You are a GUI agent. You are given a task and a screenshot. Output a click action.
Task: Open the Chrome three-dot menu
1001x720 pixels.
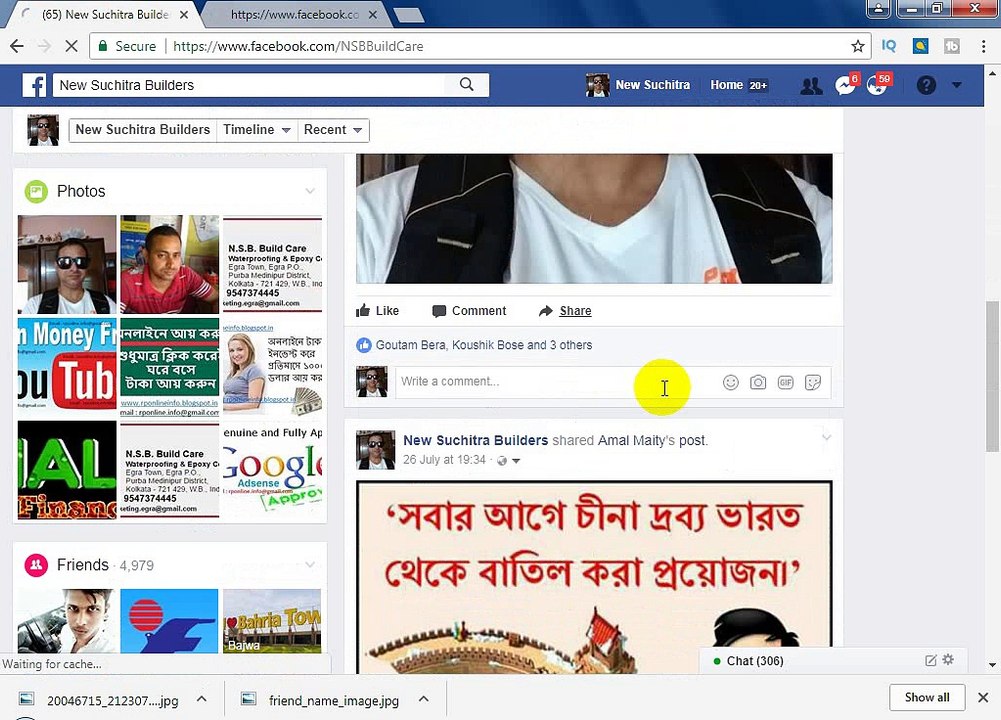pos(983,46)
